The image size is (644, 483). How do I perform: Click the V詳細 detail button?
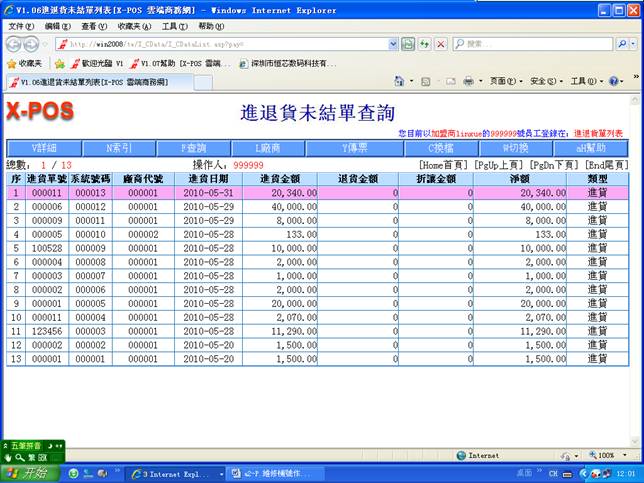point(44,147)
